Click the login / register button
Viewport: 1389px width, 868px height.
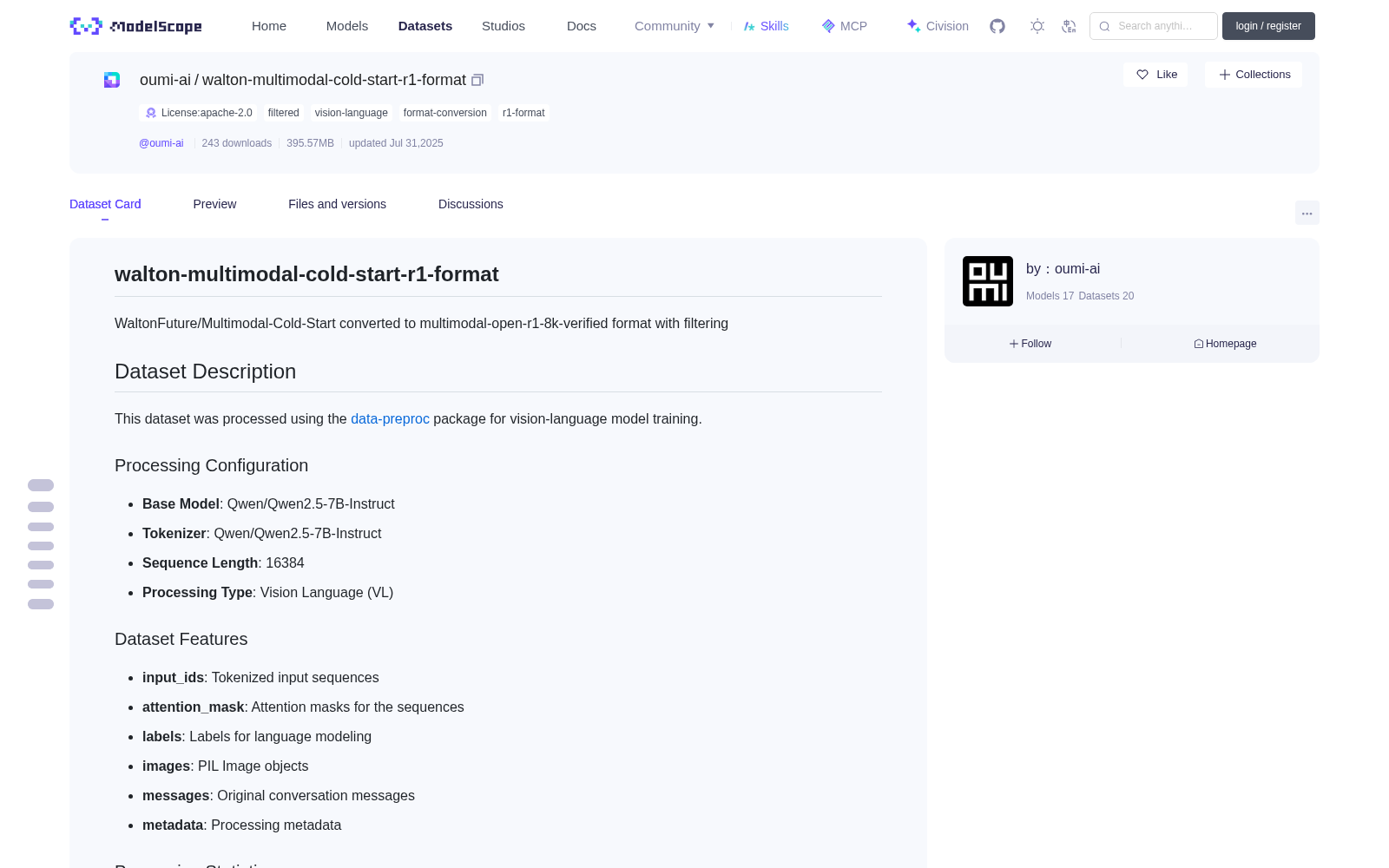pyautogui.click(x=1268, y=26)
